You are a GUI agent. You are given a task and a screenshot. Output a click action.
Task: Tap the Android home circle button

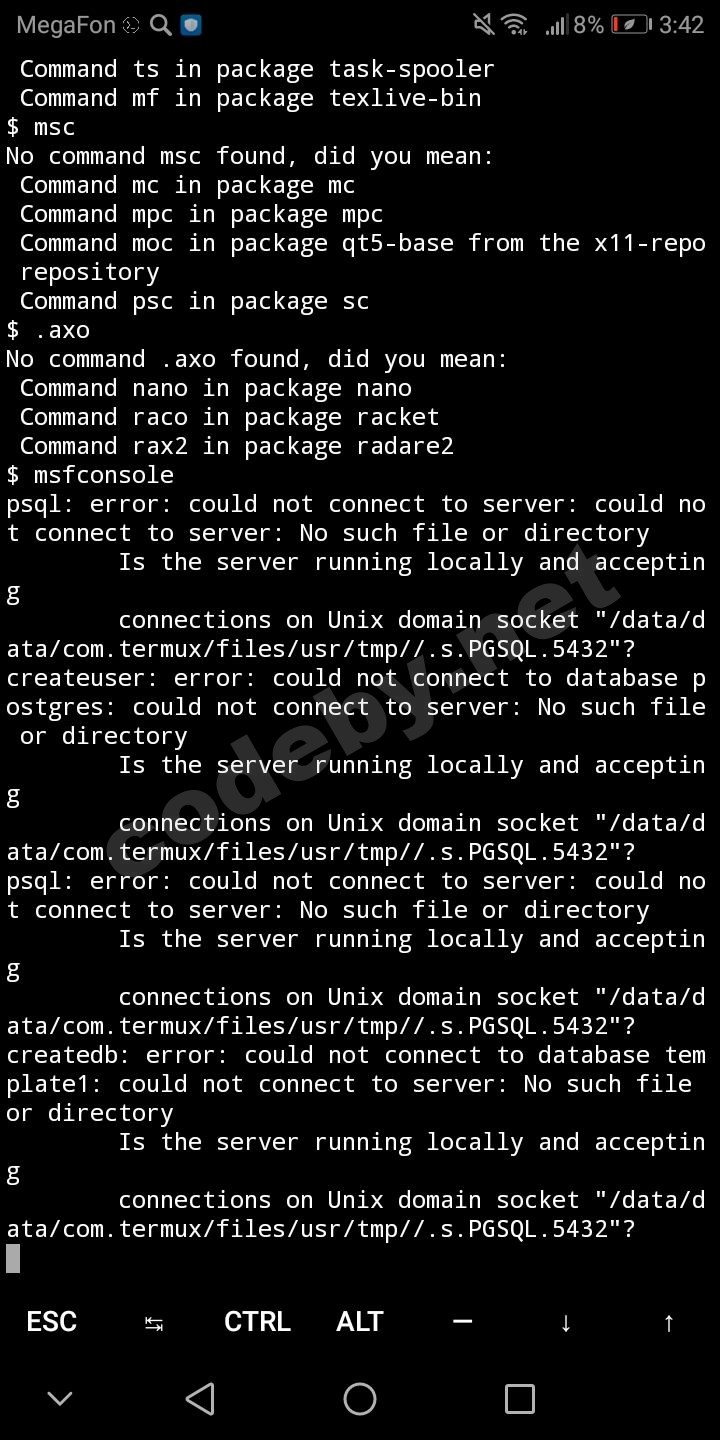point(360,1398)
